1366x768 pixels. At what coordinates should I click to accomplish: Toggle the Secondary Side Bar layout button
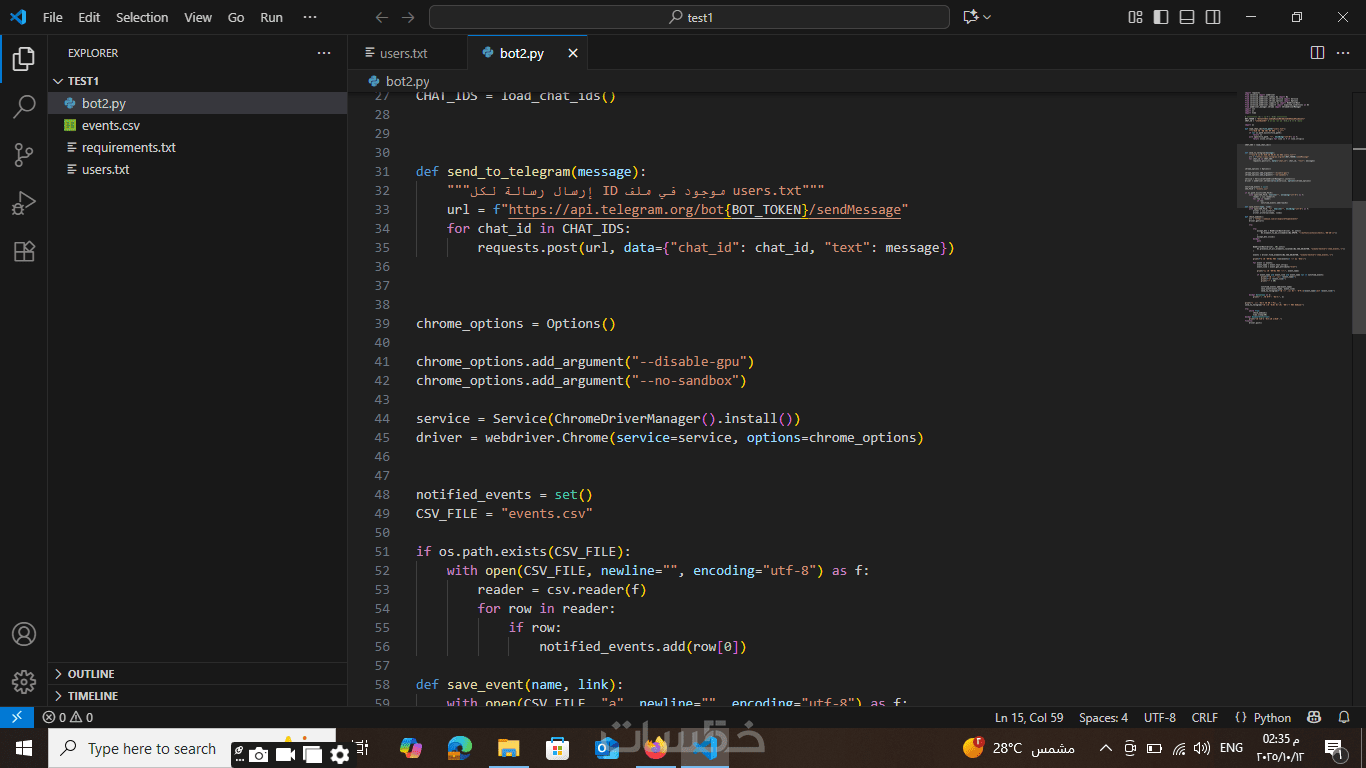[x=1213, y=17]
